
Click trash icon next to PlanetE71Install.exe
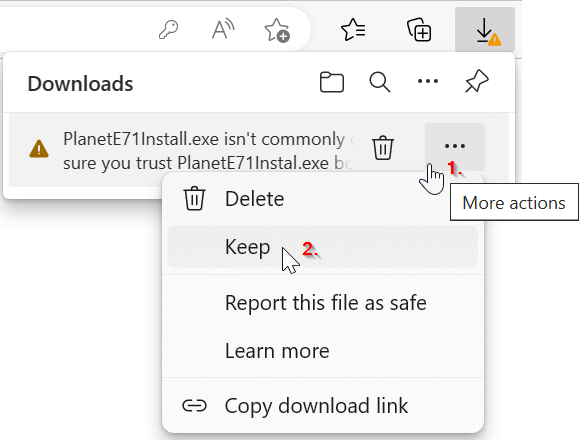point(383,148)
